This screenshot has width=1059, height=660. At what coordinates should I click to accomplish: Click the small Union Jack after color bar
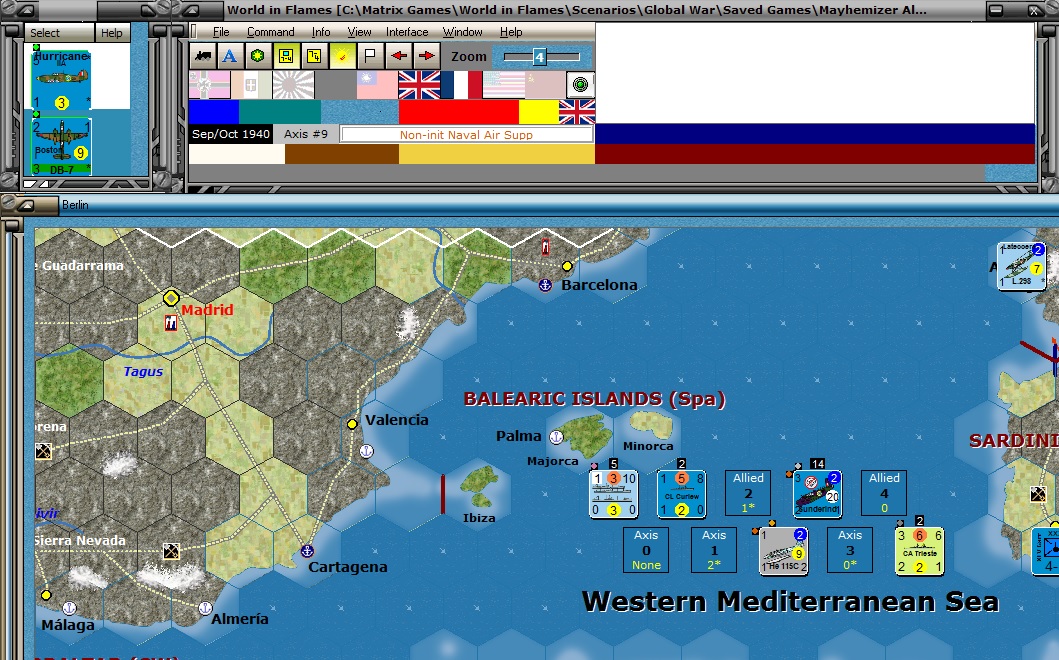pyautogui.click(x=577, y=111)
